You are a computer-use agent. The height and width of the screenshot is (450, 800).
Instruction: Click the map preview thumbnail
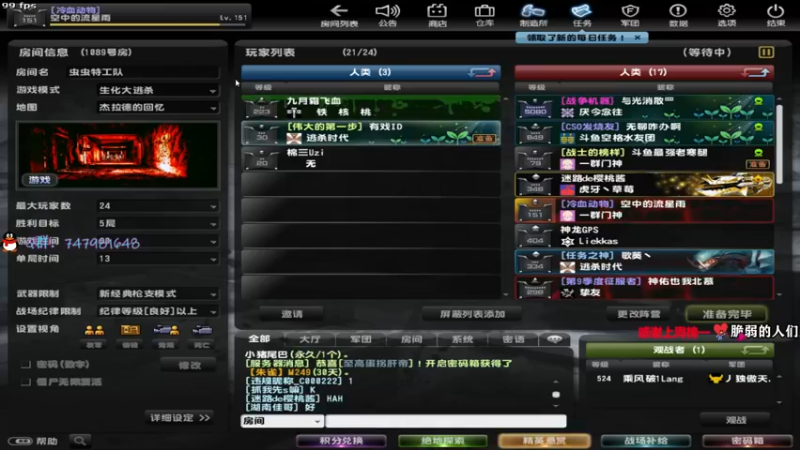(x=118, y=155)
